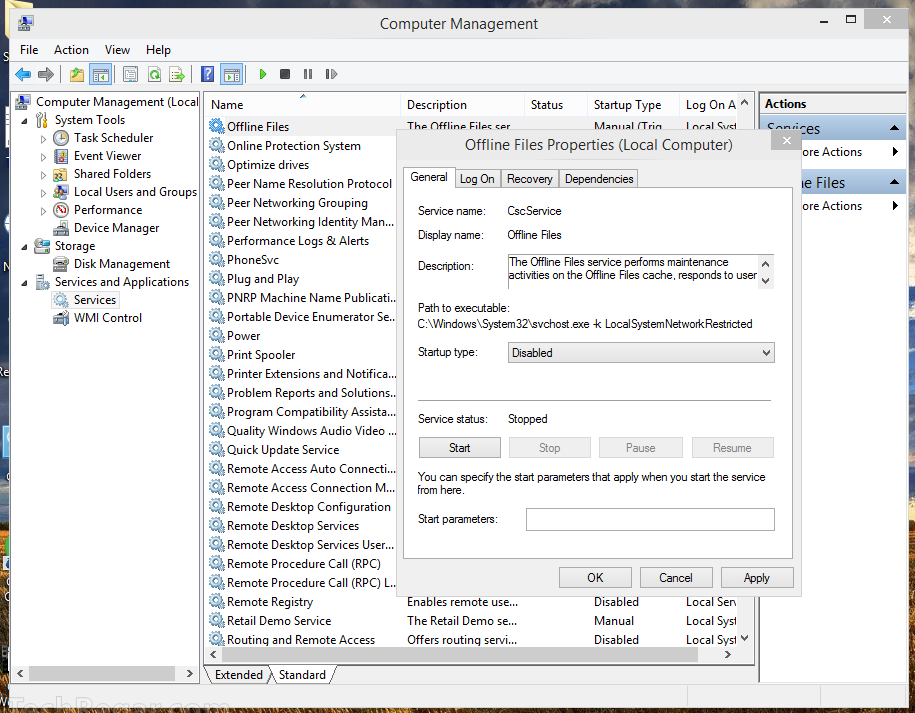Select the Print Spooler service row
Image resolution: width=915 pixels, height=713 pixels.
(x=303, y=355)
